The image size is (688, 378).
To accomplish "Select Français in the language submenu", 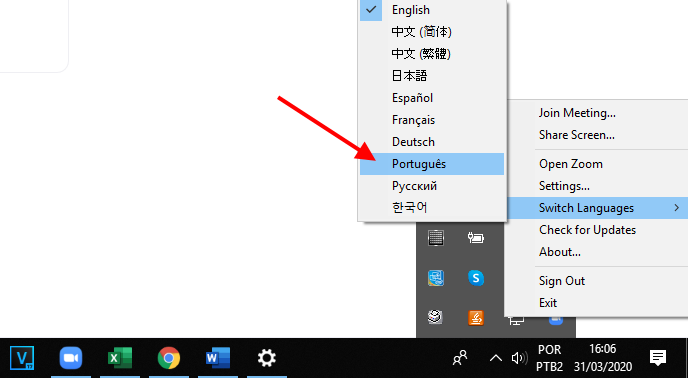I will 432,120.
